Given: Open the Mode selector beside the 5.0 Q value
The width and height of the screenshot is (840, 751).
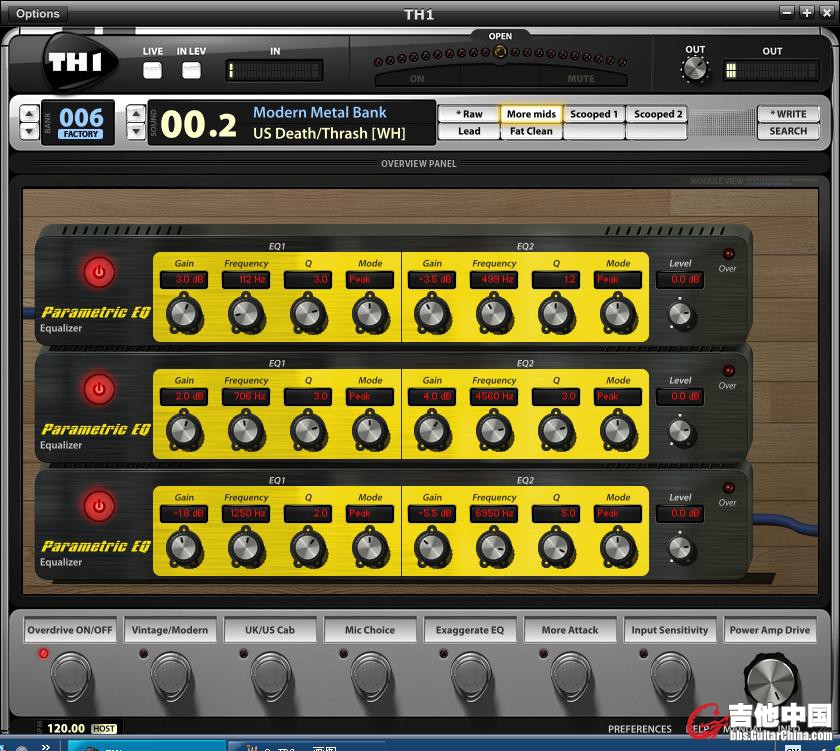Looking at the screenshot, I should pos(618,514).
